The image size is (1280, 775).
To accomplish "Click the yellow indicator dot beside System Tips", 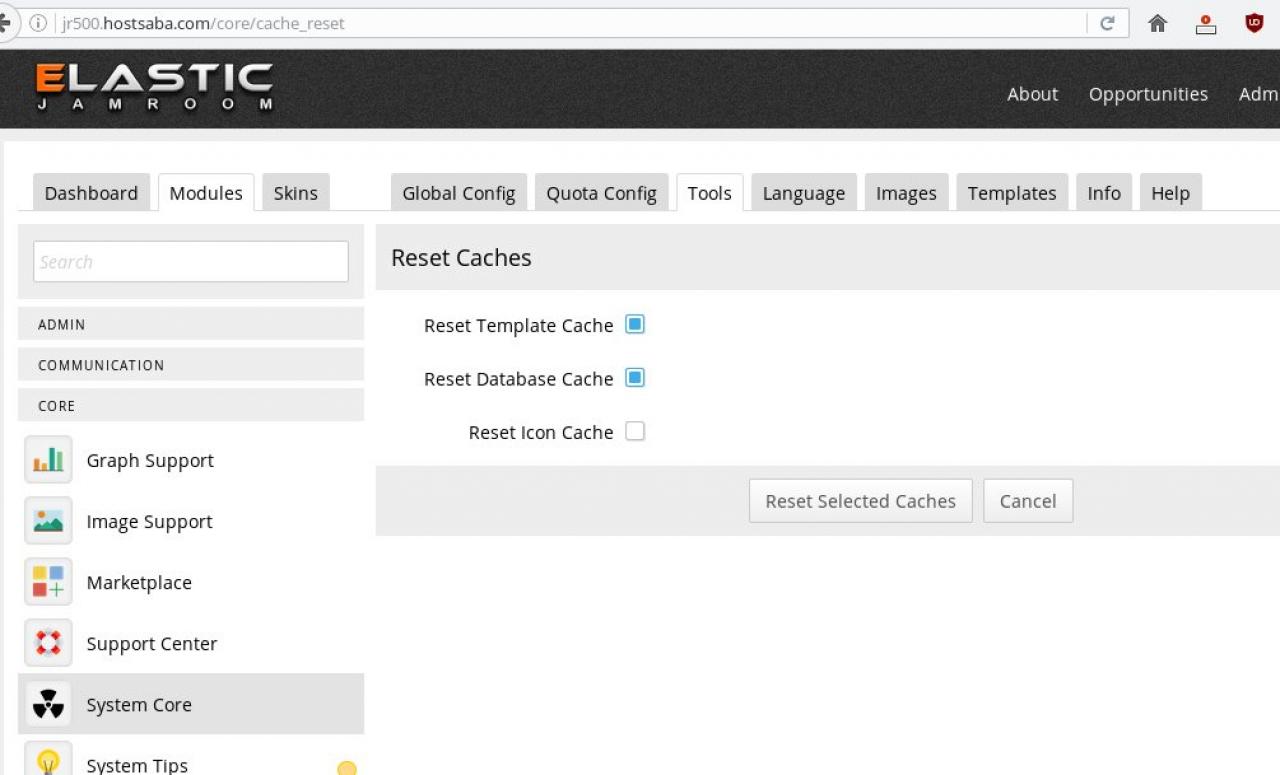I will pyautogui.click(x=347, y=769).
